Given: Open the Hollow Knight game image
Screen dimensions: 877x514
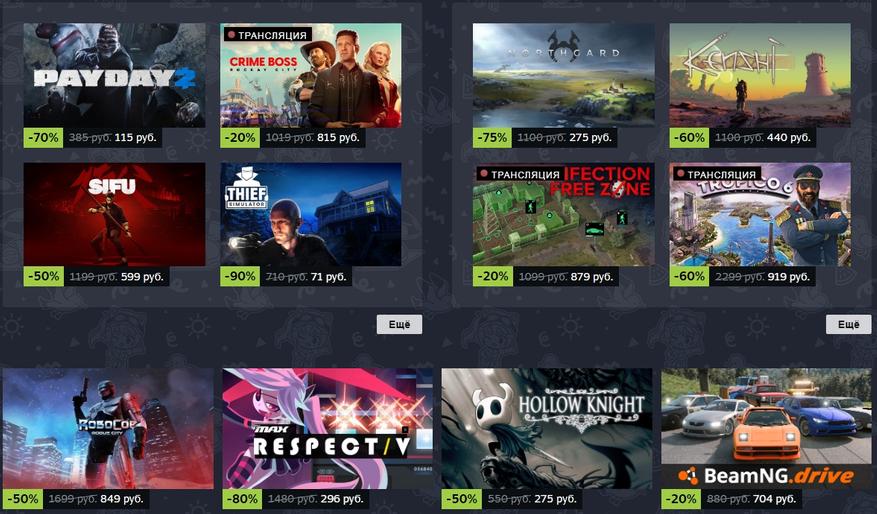Looking at the screenshot, I should (x=547, y=428).
